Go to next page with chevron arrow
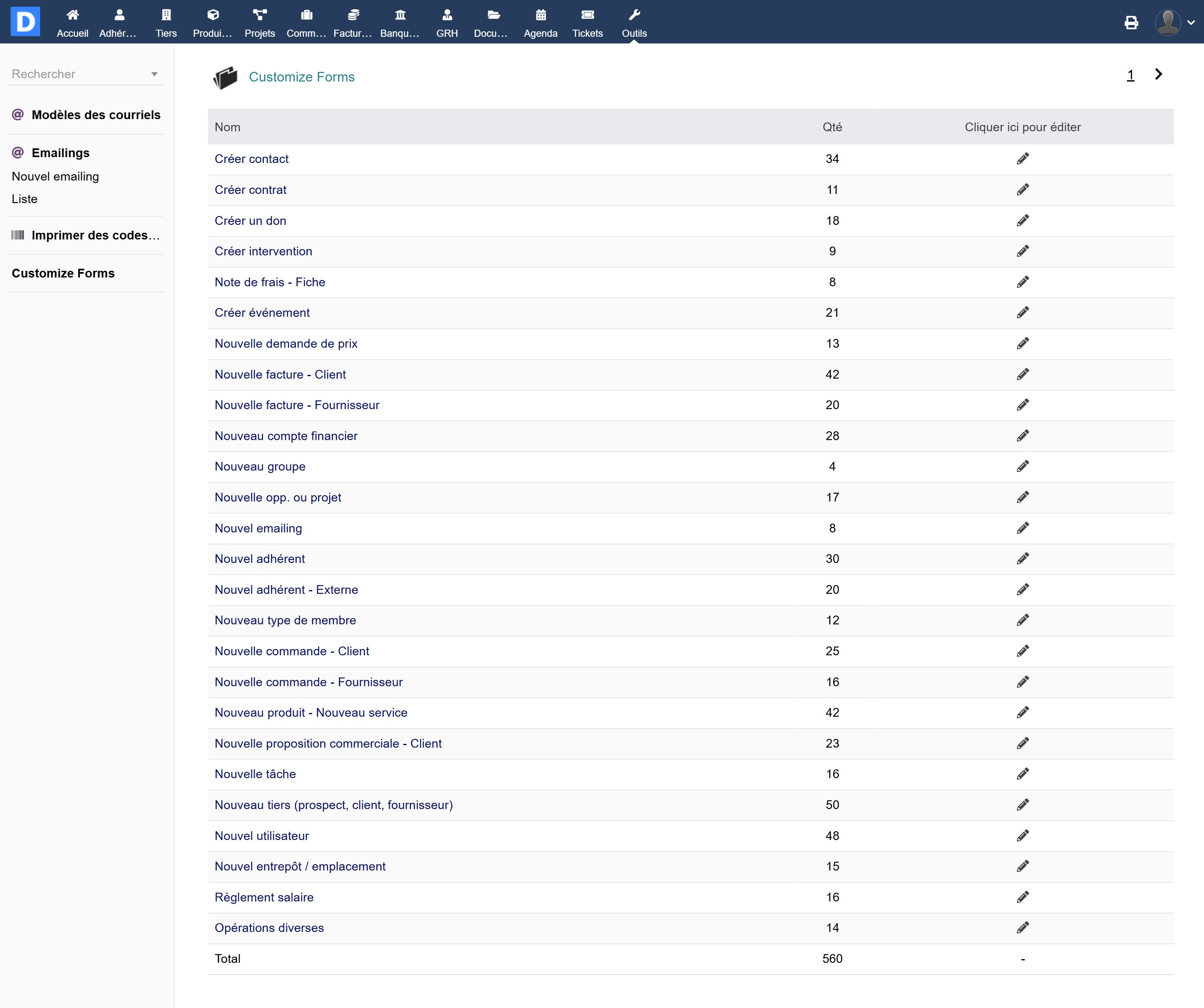This screenshot has height=1008, width=1204. (x=1158, y=74)
